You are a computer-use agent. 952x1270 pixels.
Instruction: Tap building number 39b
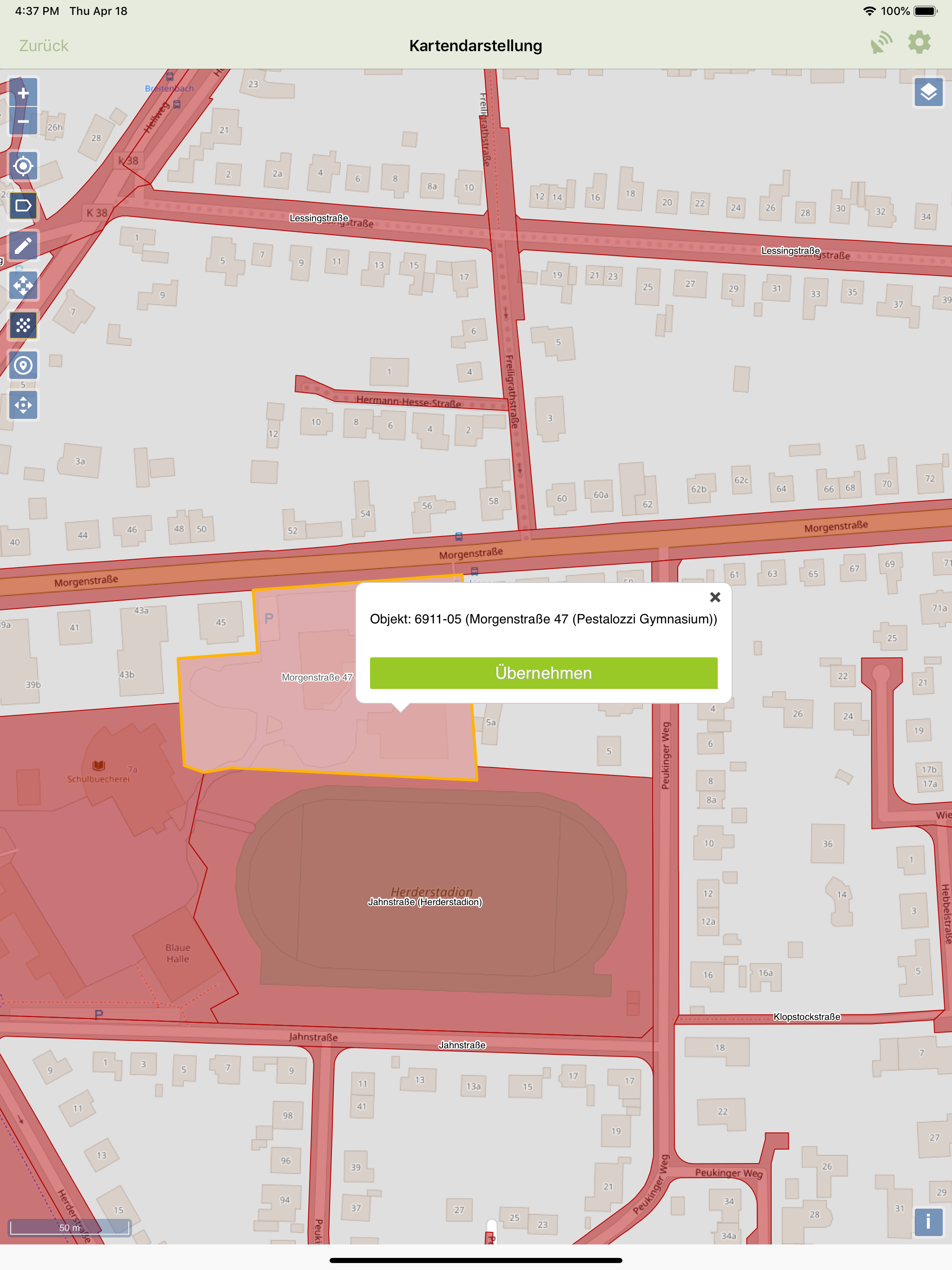tap(33, 684)
